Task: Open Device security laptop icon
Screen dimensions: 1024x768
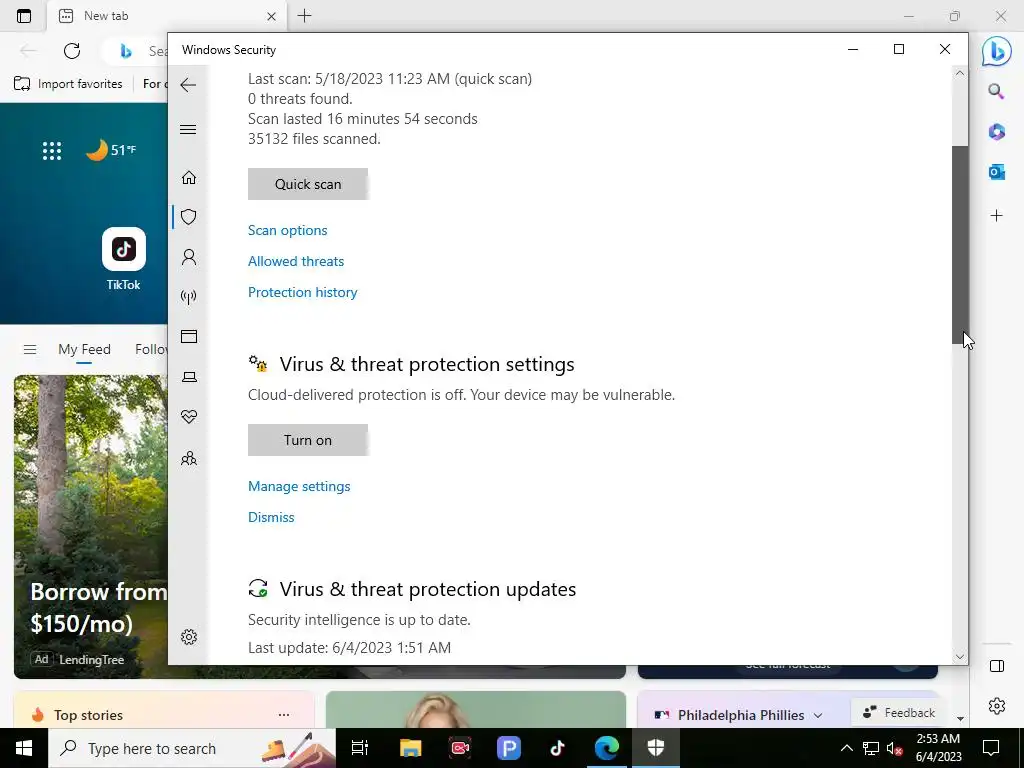Action: tap(189, 377)
